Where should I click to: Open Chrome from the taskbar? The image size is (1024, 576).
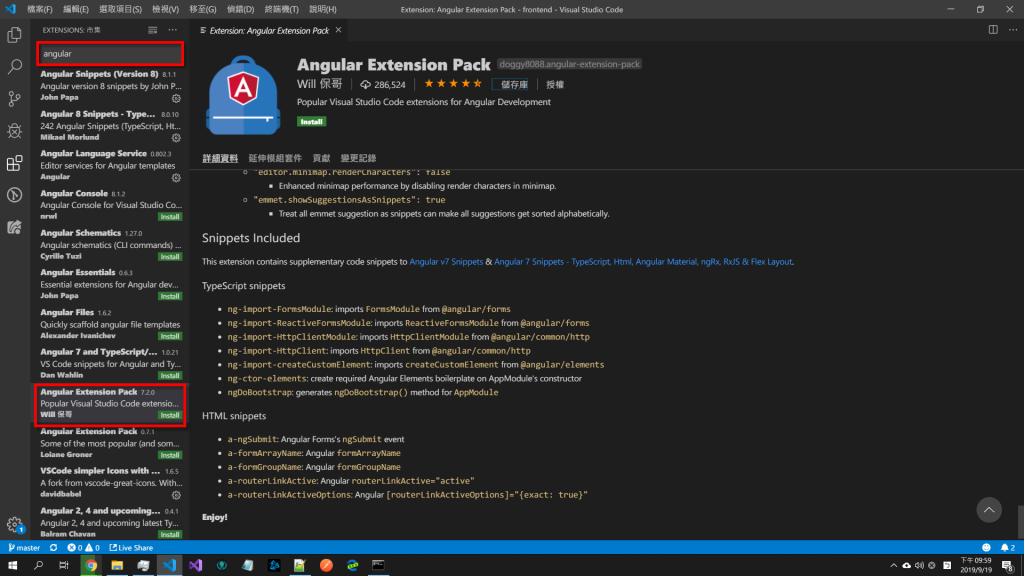(x=91, y=566)
